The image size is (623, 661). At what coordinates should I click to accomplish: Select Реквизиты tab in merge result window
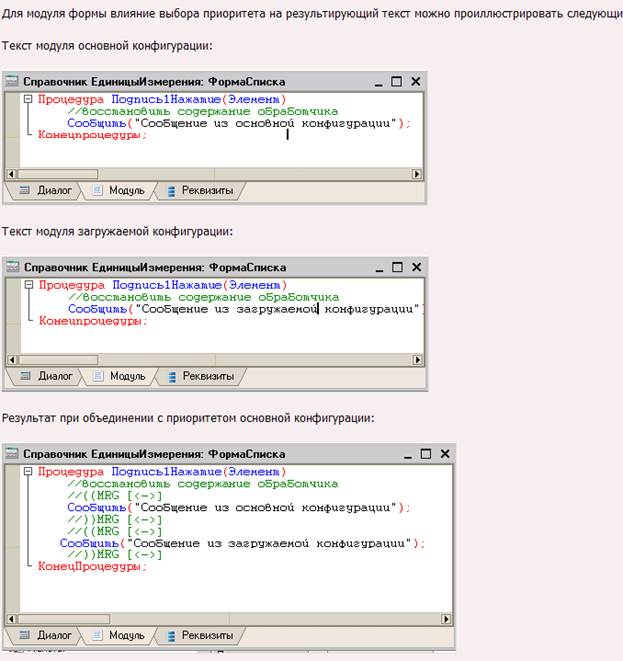[201, 635]
